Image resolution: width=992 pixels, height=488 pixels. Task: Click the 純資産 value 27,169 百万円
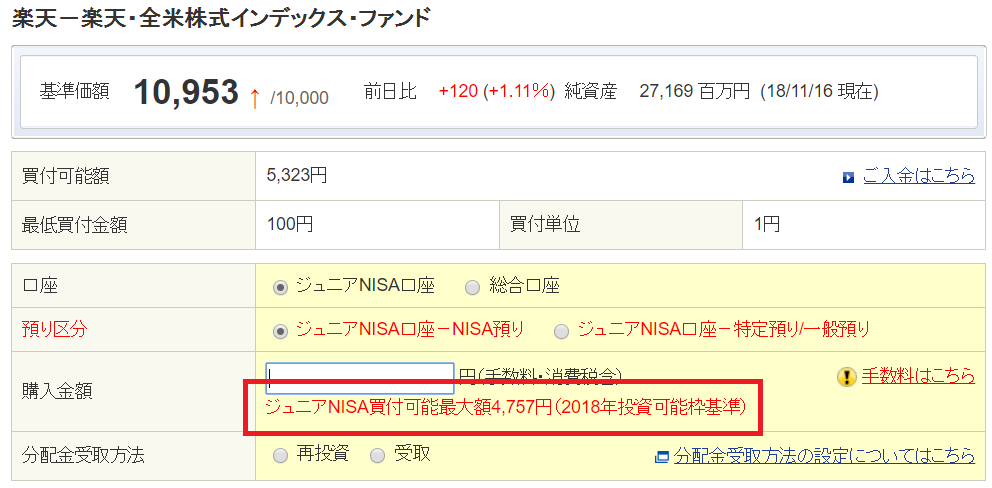[695, 92]
